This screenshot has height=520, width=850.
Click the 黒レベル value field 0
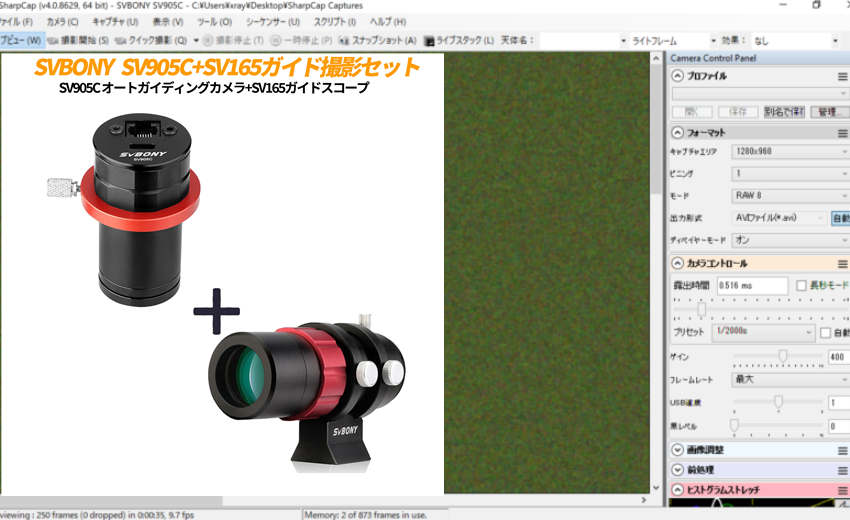click(x=839, y=426)
